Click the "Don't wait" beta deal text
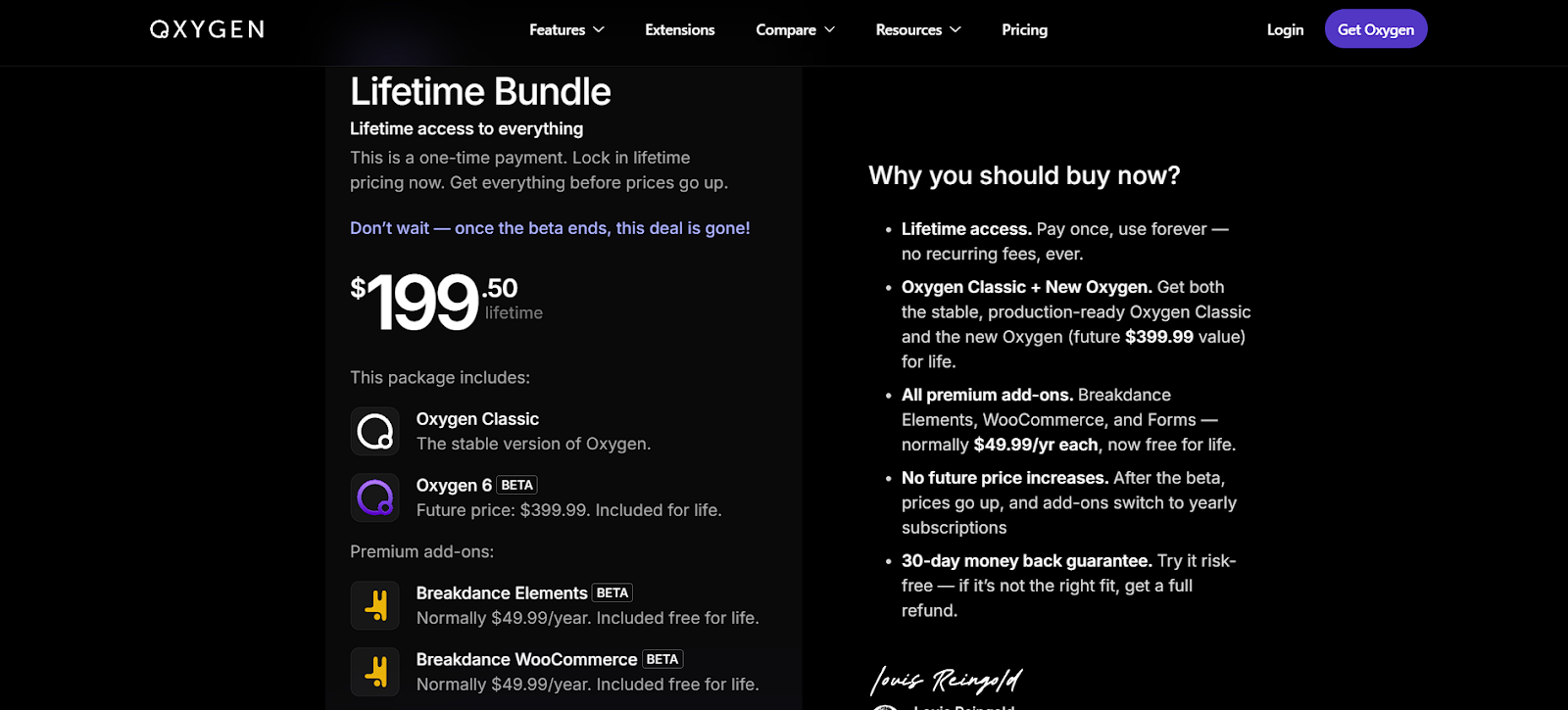 (550, 228)
